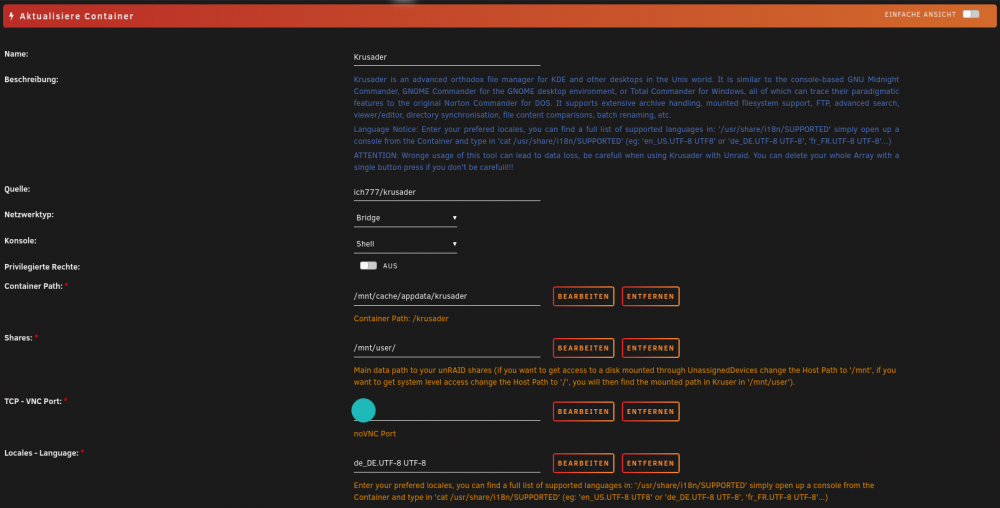This screenshot has height=508, width=1000.
Task: Click the lightning icon beside Aktualisiere Container
Action: click(x=11, y=16)
